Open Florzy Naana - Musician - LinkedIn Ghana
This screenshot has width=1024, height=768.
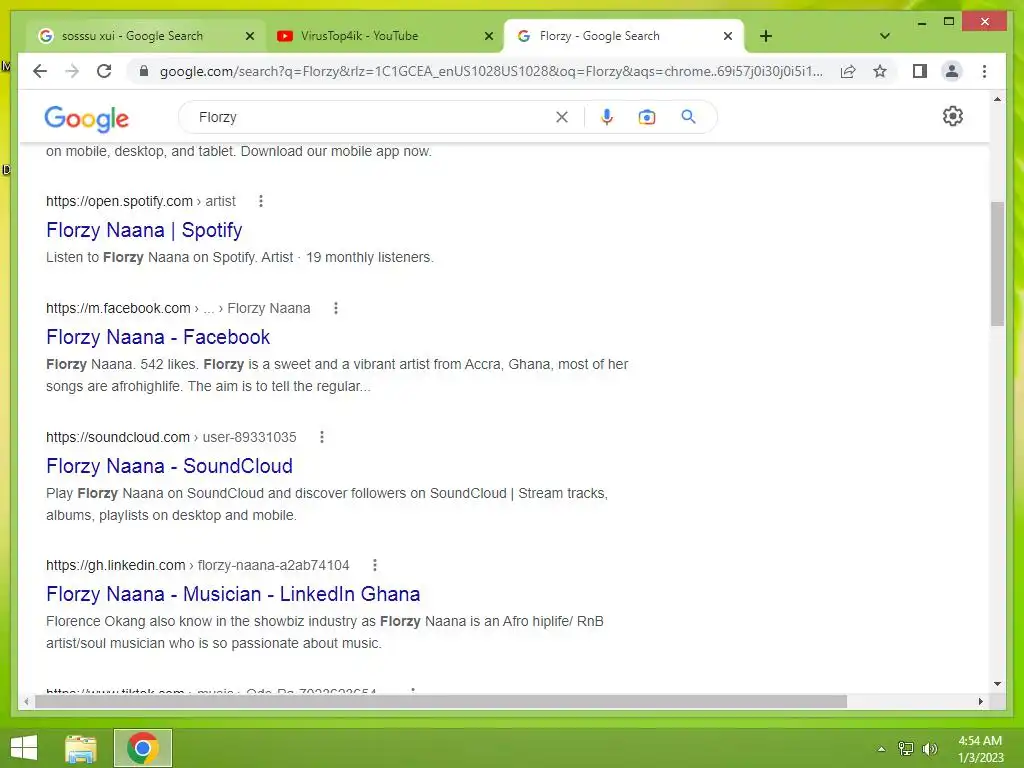tap(233, 594)
